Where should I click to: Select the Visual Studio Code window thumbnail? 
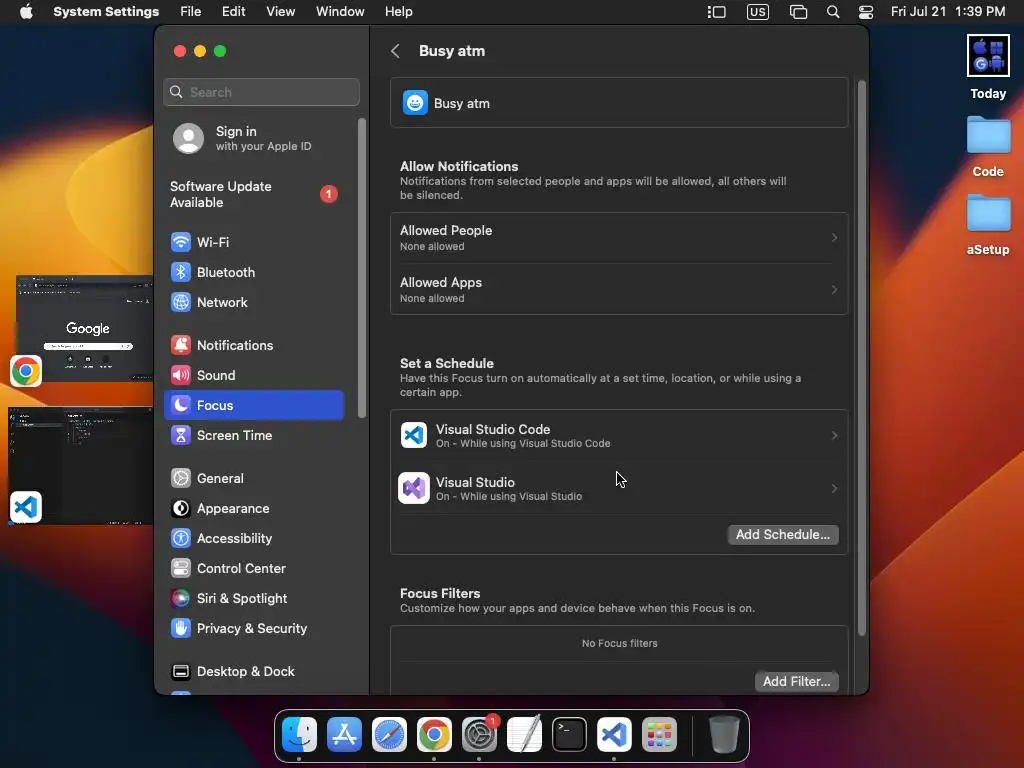(80, 466)
